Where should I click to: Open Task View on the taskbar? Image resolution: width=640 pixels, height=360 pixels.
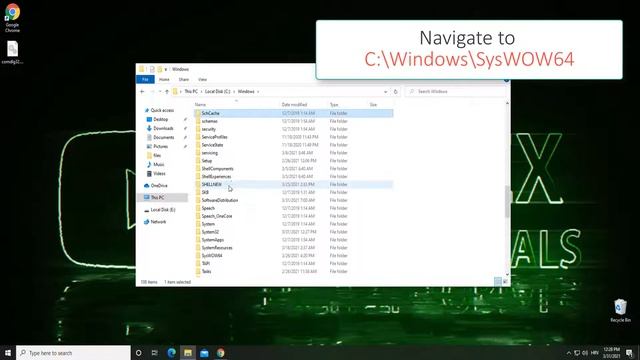point(155,353)
